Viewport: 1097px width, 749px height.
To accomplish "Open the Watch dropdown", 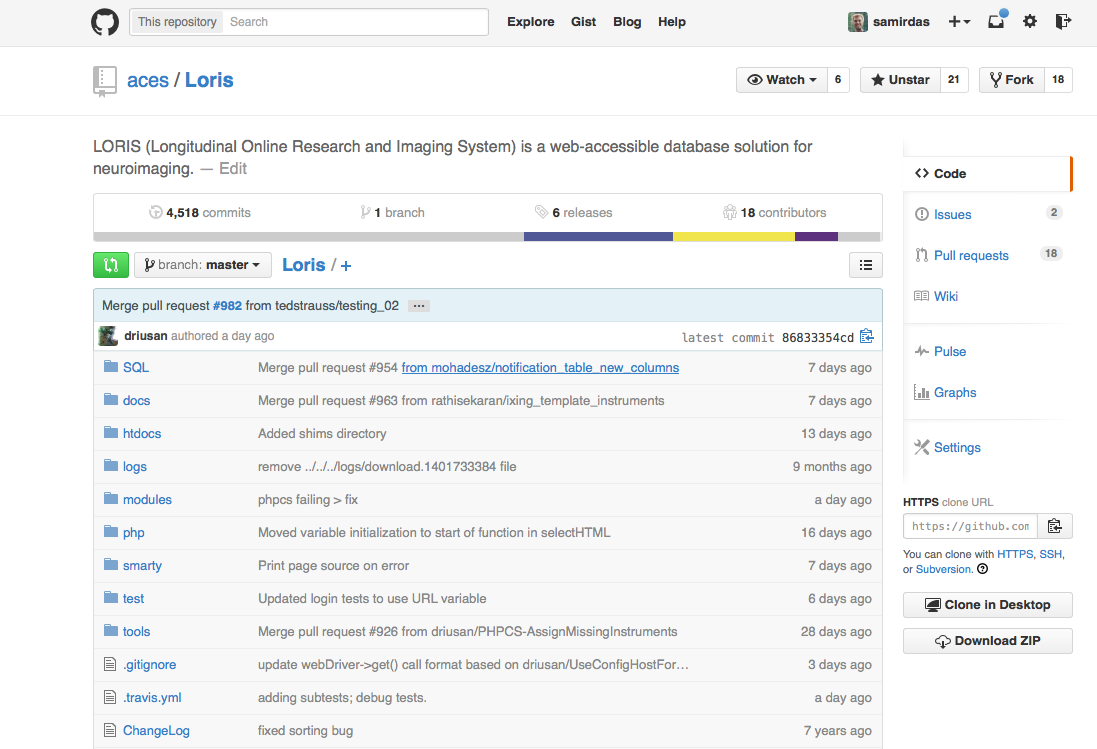I will click(782, 80).
